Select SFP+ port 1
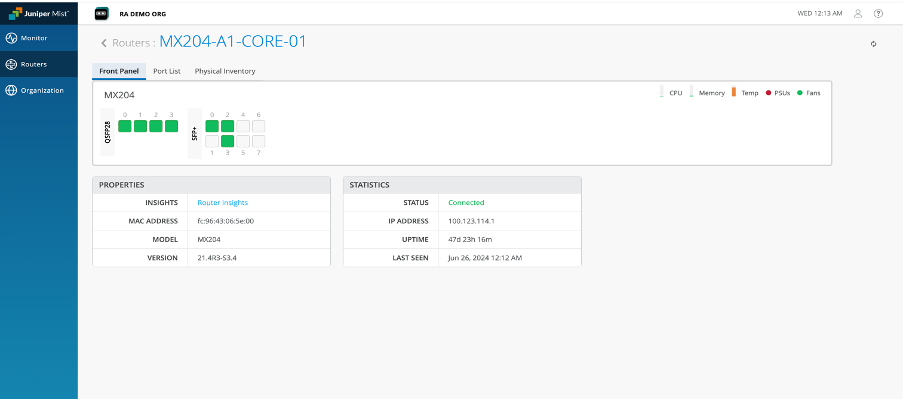The width and height of the screenshot is (904, 400). coord(212,141)
